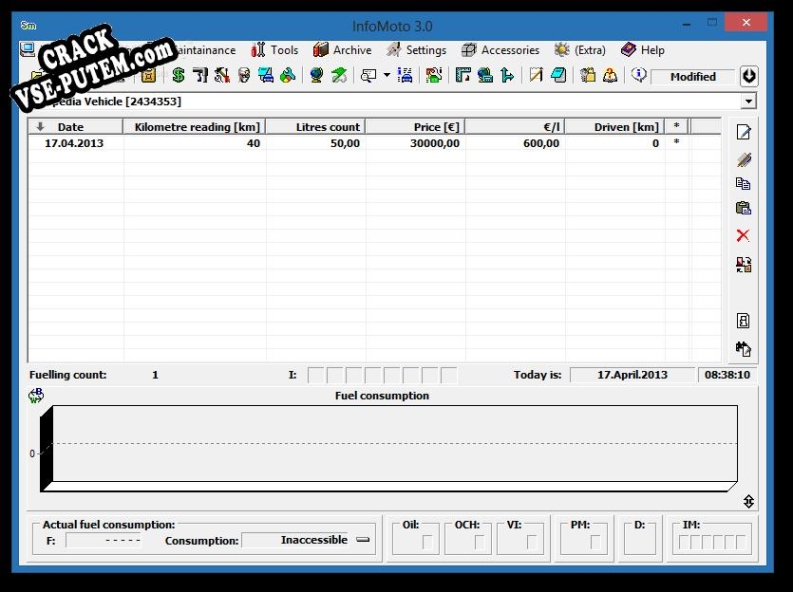Click the Consumption field showing Inaccessible
Viewport: 793px width, 592px height.
point(296,540)
